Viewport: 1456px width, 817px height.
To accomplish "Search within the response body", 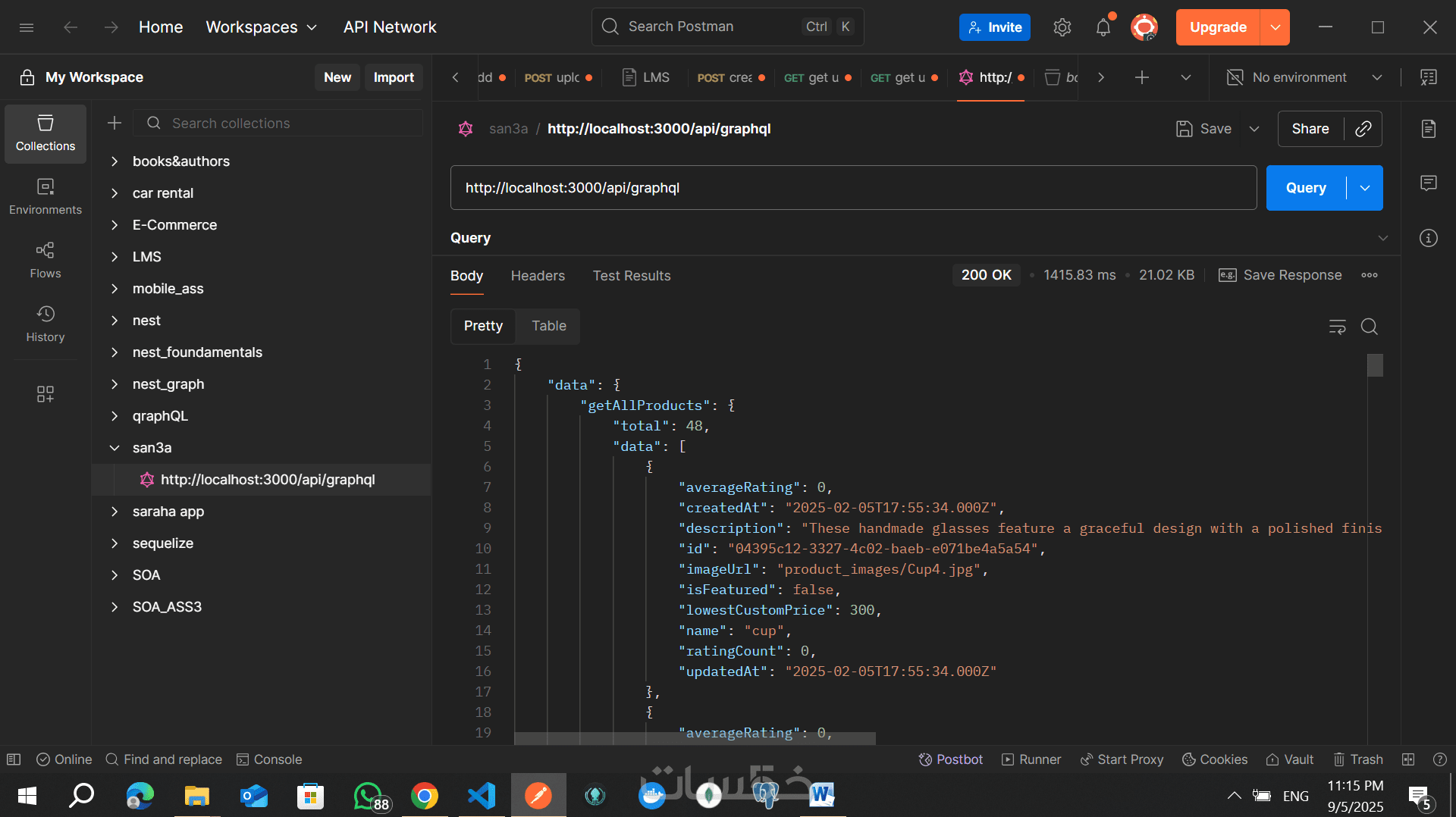I will coord(1369,327).
